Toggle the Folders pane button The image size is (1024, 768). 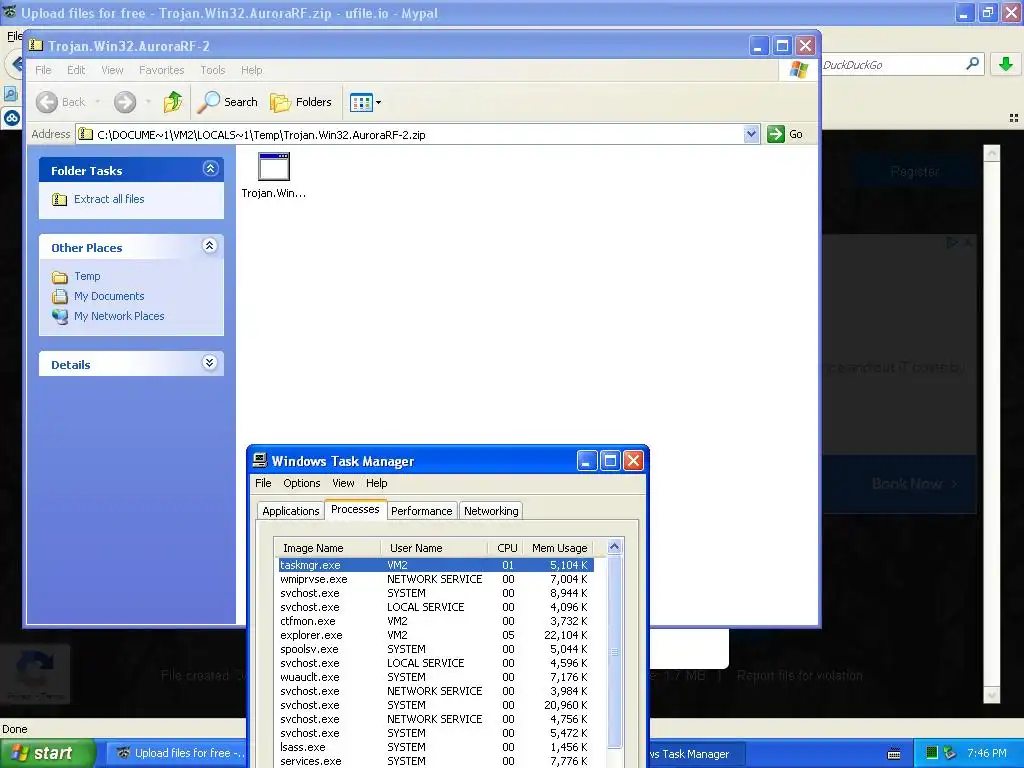[301, 102]
